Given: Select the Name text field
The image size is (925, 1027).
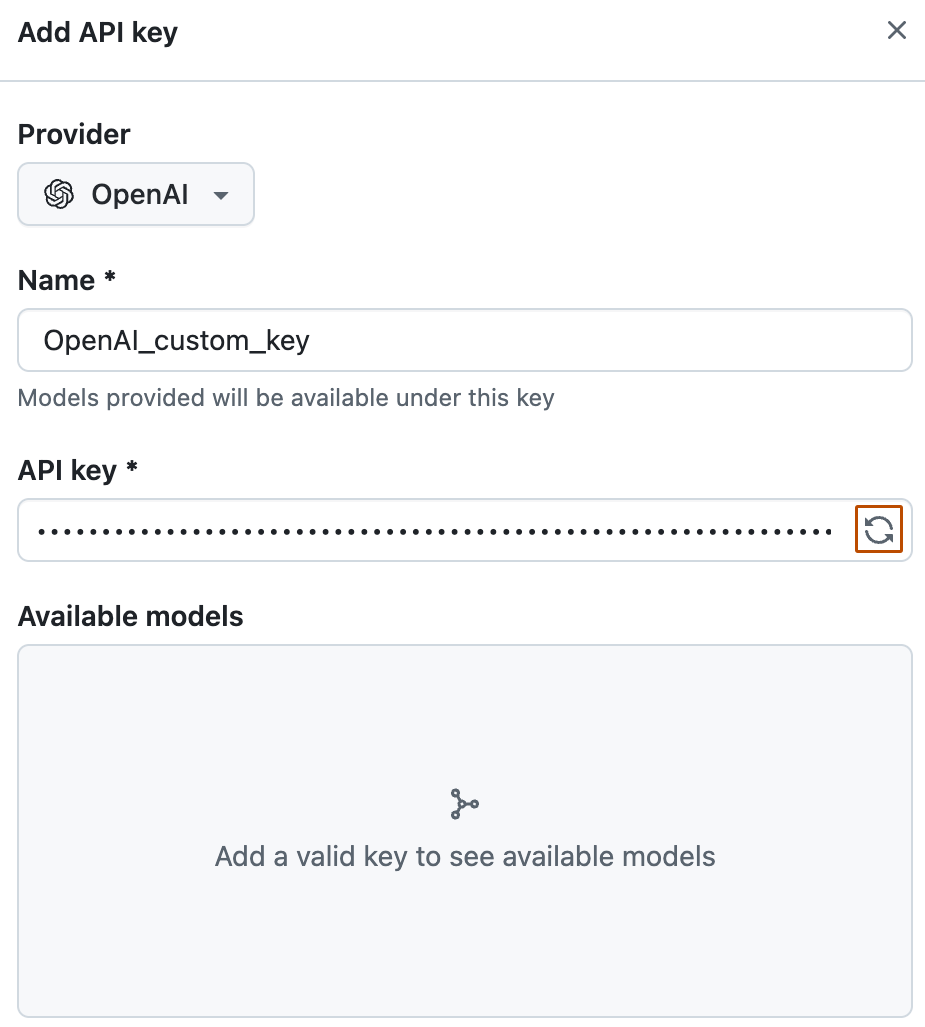Looking at the screenshot, I should (x=463, y=340).
